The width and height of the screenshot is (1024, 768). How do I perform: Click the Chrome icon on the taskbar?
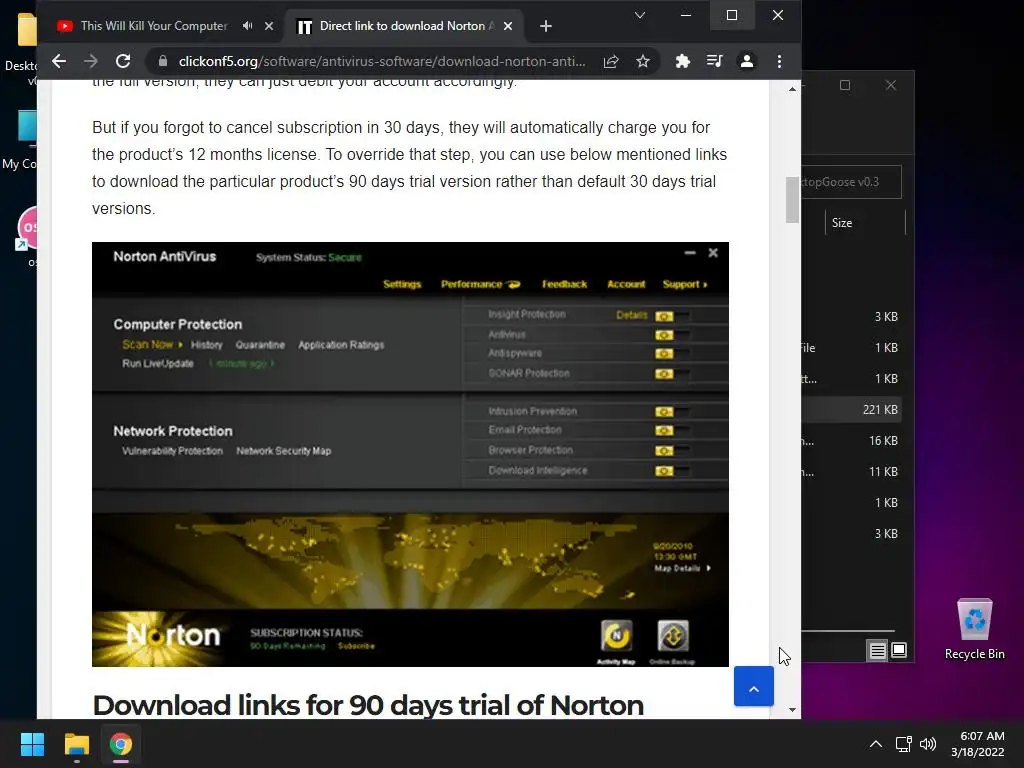(121, 744)
